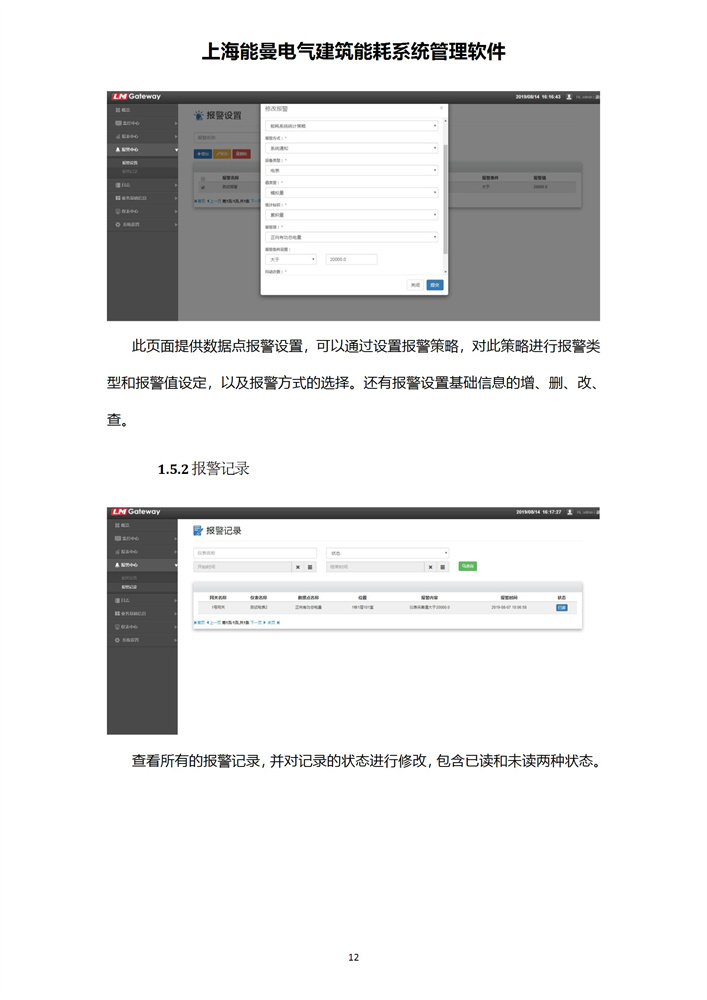The image size is (707, 1000).
Task: Toggle the header select-all checkbox in 报警设置 table
Action: (x=202, y=177)
